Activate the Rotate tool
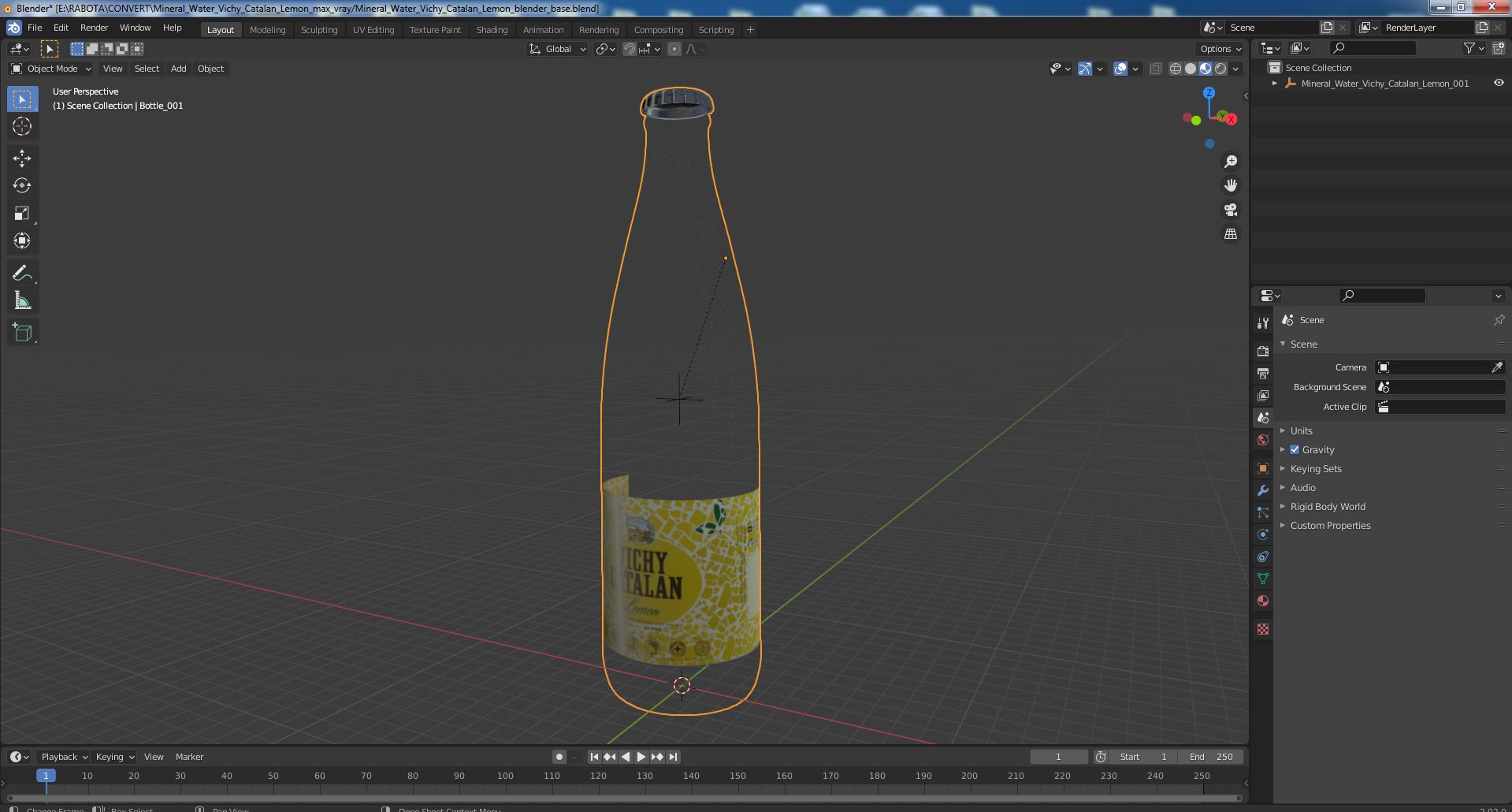1512x812 pixels. [x=22, y=186]
